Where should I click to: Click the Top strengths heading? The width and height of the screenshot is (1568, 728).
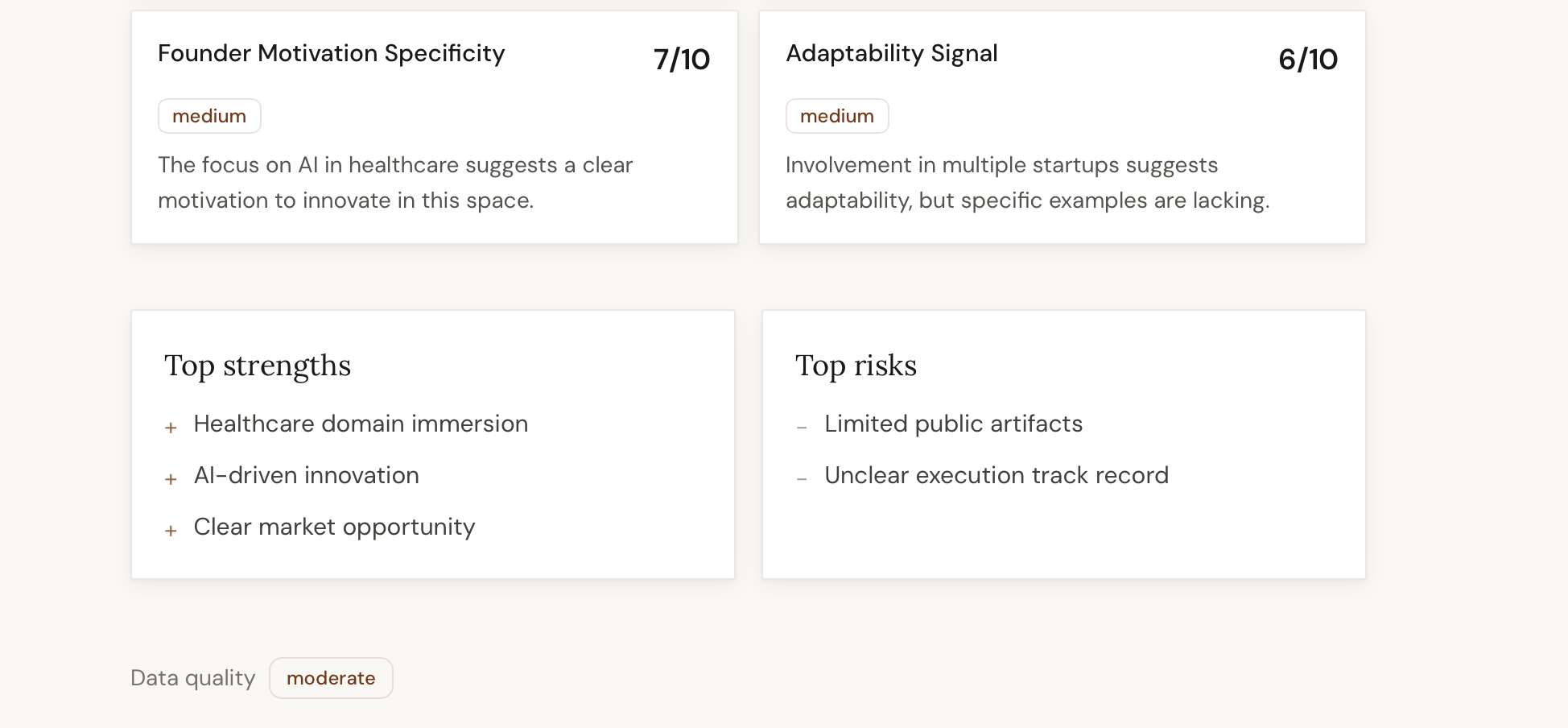click(x=258, y=366)
